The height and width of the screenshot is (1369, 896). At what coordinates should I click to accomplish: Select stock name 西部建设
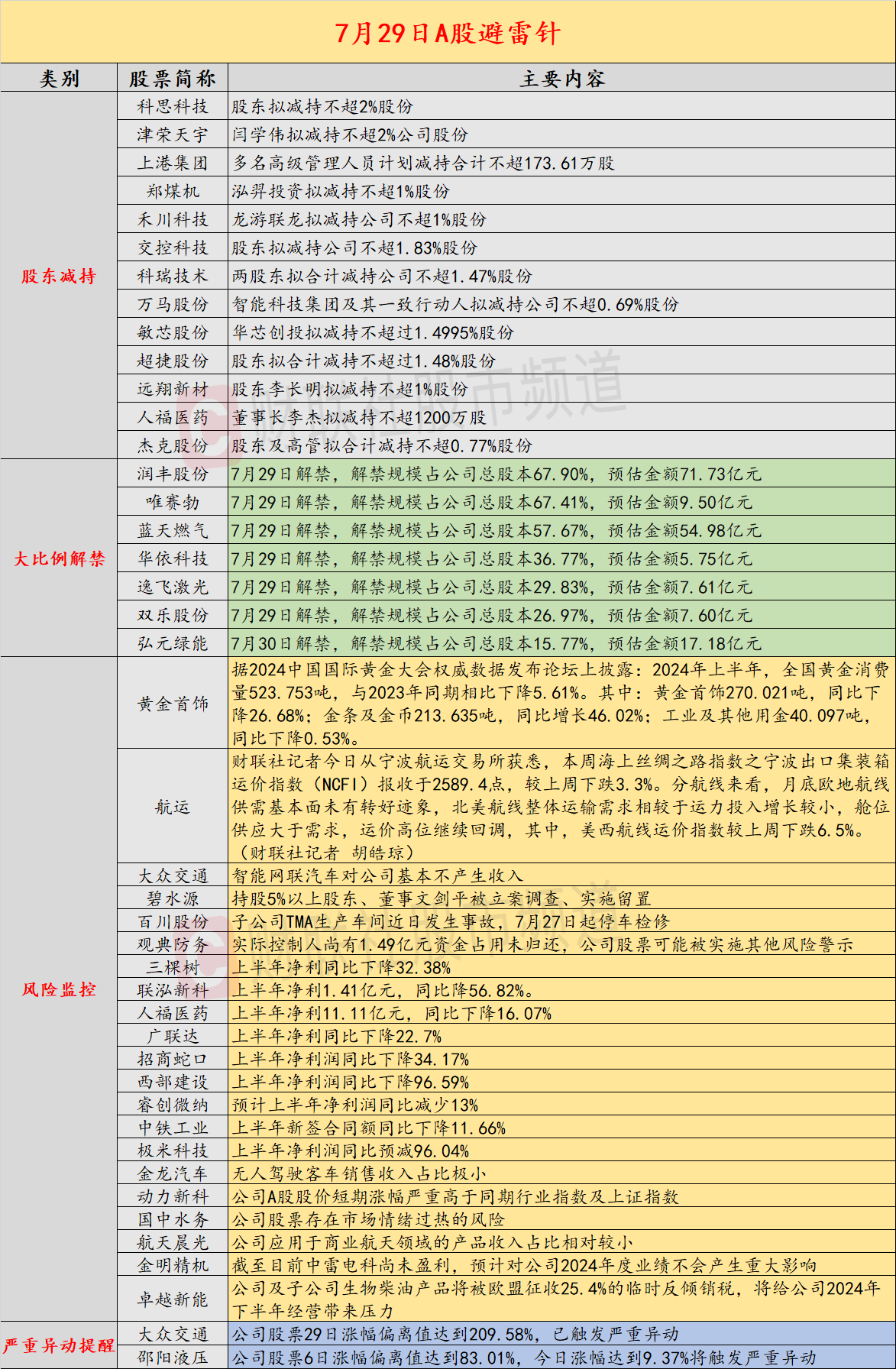pyautogui.click(x=173, y=1082)
